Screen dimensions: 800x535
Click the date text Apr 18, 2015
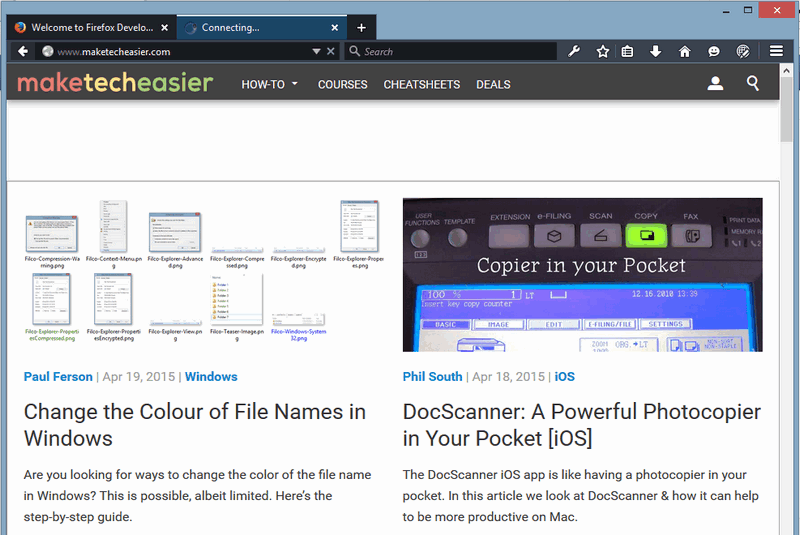tap(508, 376)
